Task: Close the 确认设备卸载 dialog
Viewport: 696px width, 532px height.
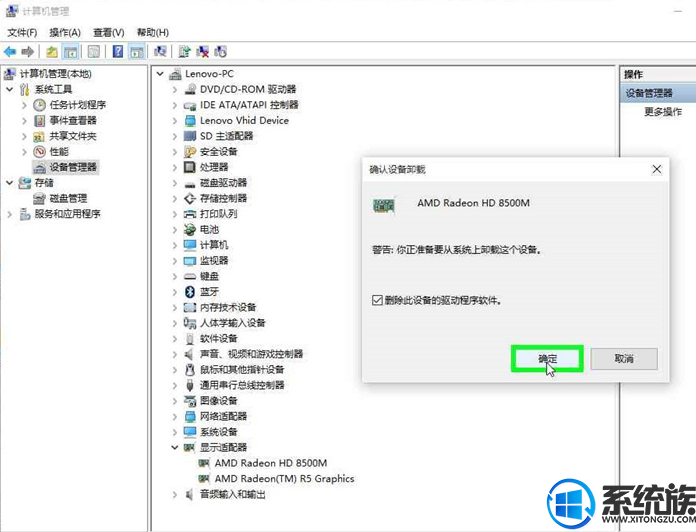Action: click(656, 169)
